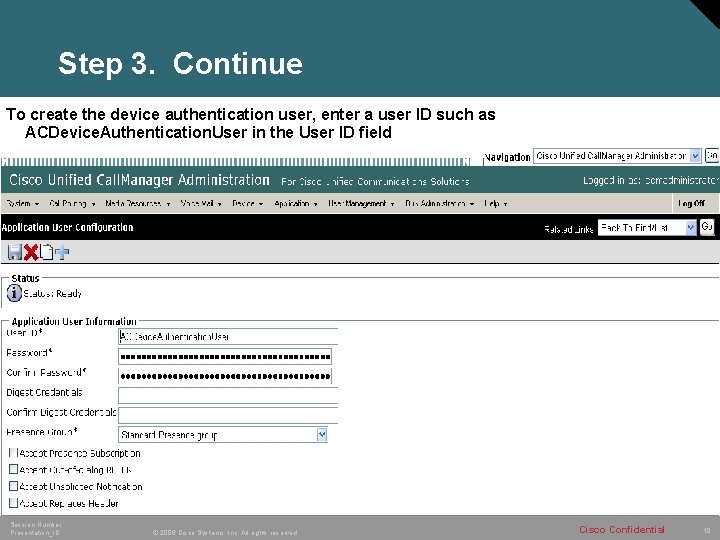Click the Confirm Password field
Image resolution: width=720 pixels, height=540 pixels.
[225, 376]
